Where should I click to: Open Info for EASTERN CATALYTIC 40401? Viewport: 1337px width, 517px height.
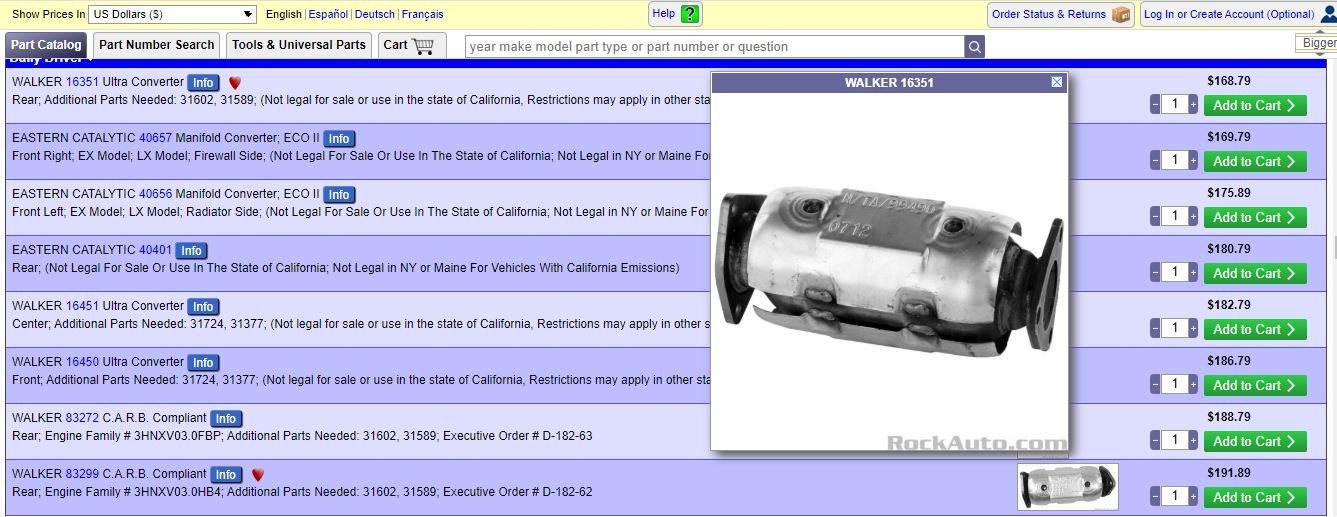click(x=191, y=251)
